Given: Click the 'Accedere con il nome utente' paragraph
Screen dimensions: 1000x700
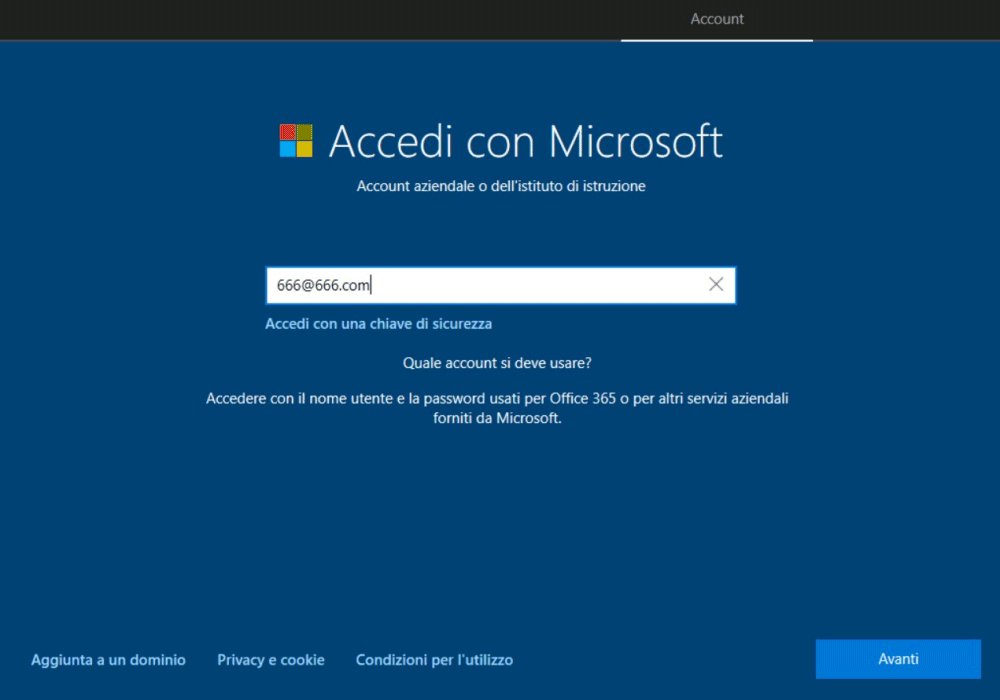Looking at the screenshot, I should [x=497, y=408].
